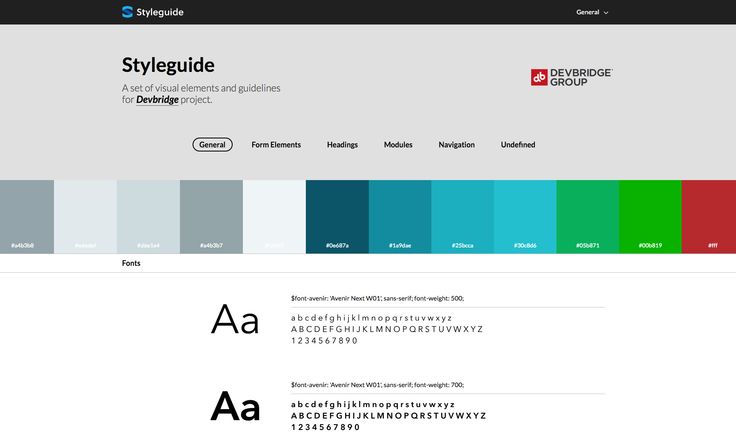Pick the #05b871 green swatch
This screenshot has height=441, width=736.
point(588,217)
